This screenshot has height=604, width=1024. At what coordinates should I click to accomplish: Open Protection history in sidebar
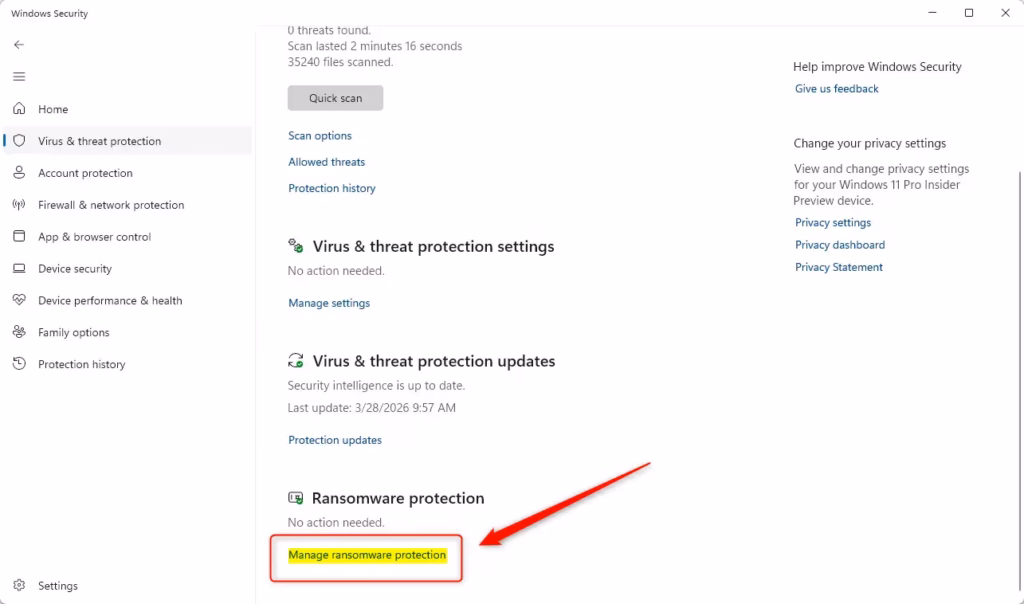[x=81, y=364]
